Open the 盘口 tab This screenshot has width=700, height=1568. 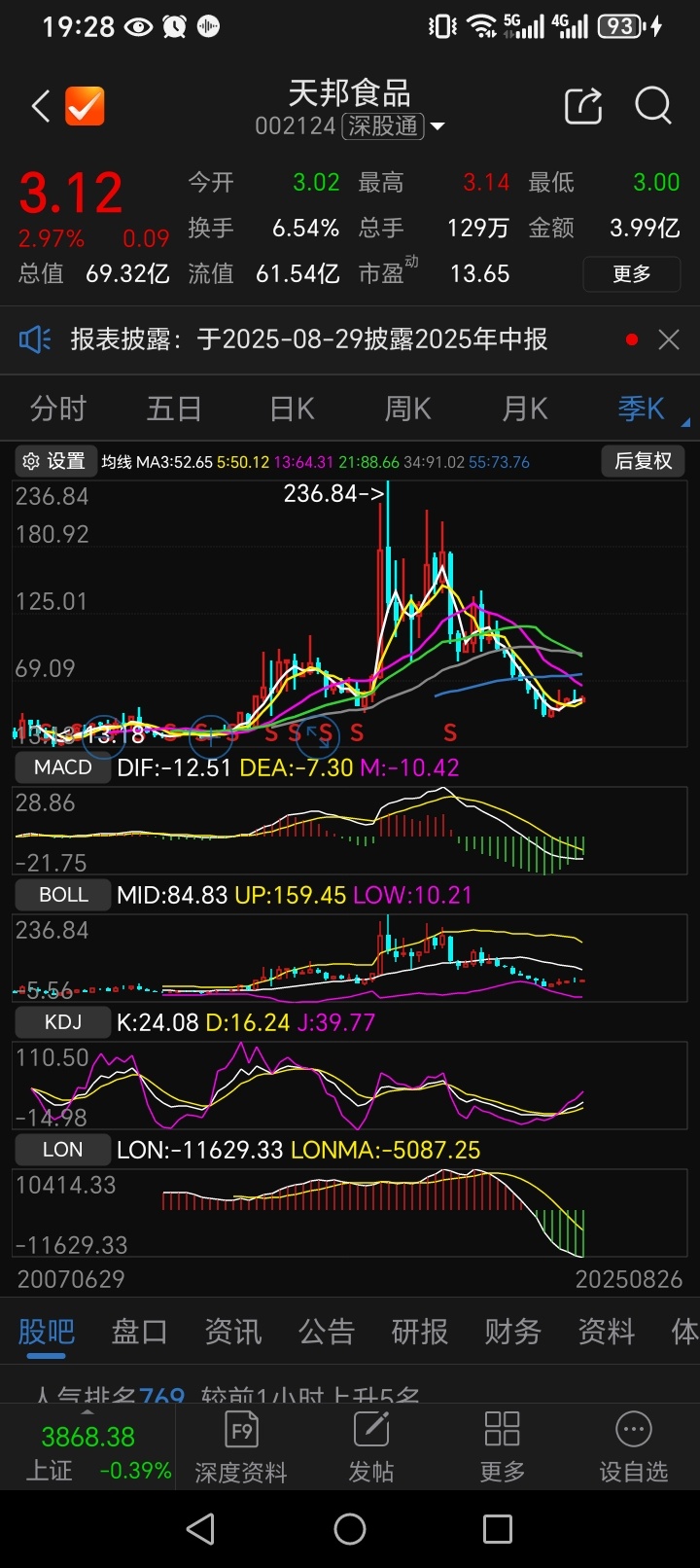pyautogui.click(x=139, y=1332)
